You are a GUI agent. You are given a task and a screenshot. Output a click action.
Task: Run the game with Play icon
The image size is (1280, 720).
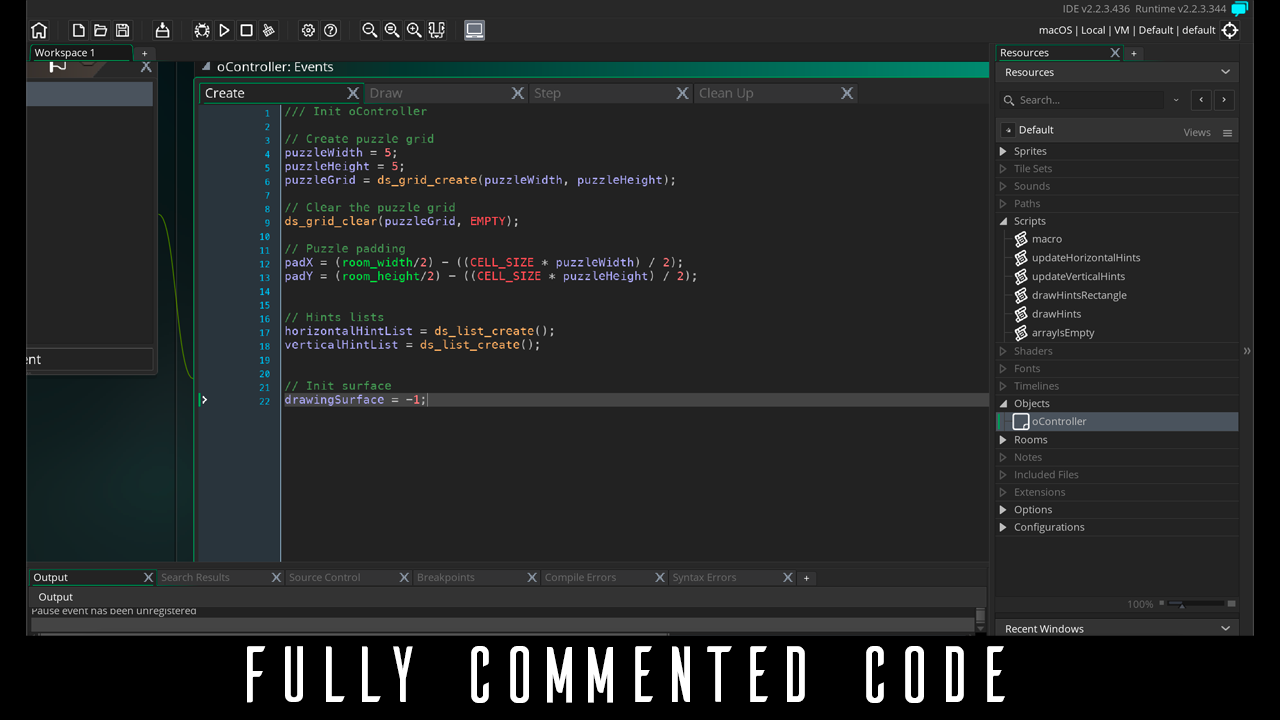click(224, 31)
